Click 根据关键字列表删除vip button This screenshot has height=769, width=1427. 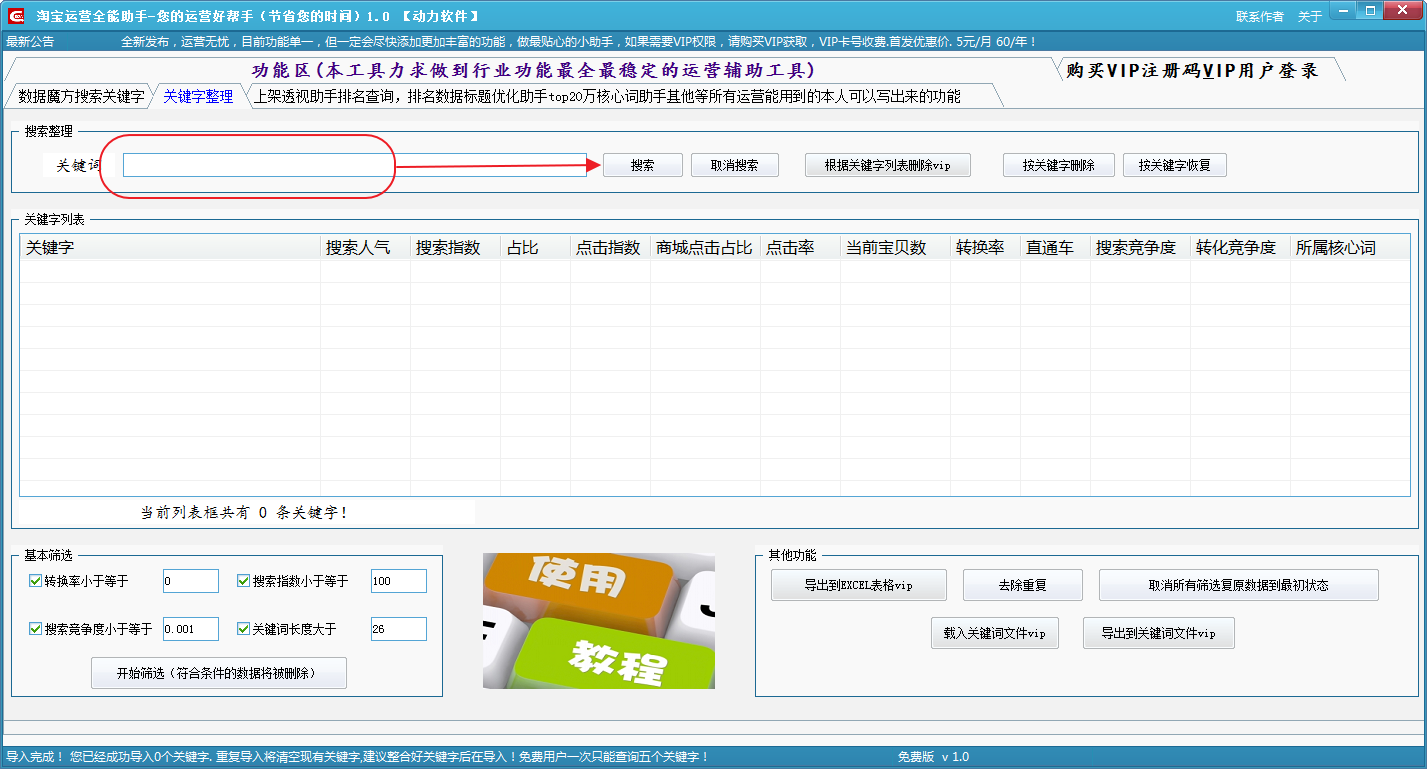[x=887, y=165]
